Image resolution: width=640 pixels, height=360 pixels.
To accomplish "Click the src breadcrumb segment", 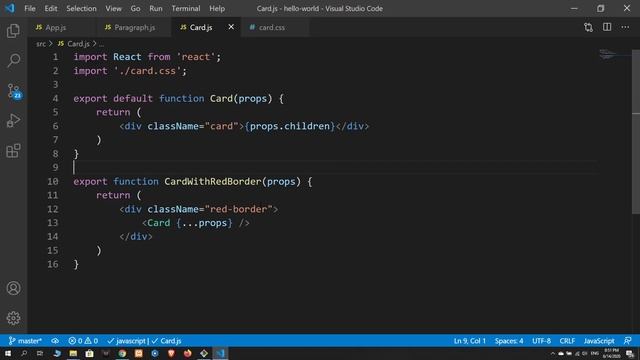I will (41, 44).
